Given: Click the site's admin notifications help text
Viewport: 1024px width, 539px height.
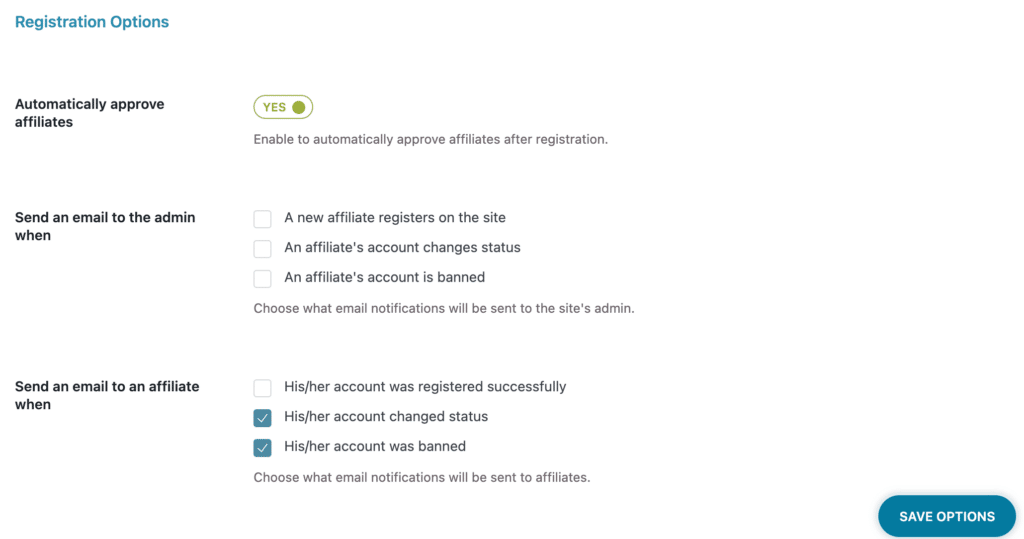Looking at the screenshot, I should click(x=444, y=308).
